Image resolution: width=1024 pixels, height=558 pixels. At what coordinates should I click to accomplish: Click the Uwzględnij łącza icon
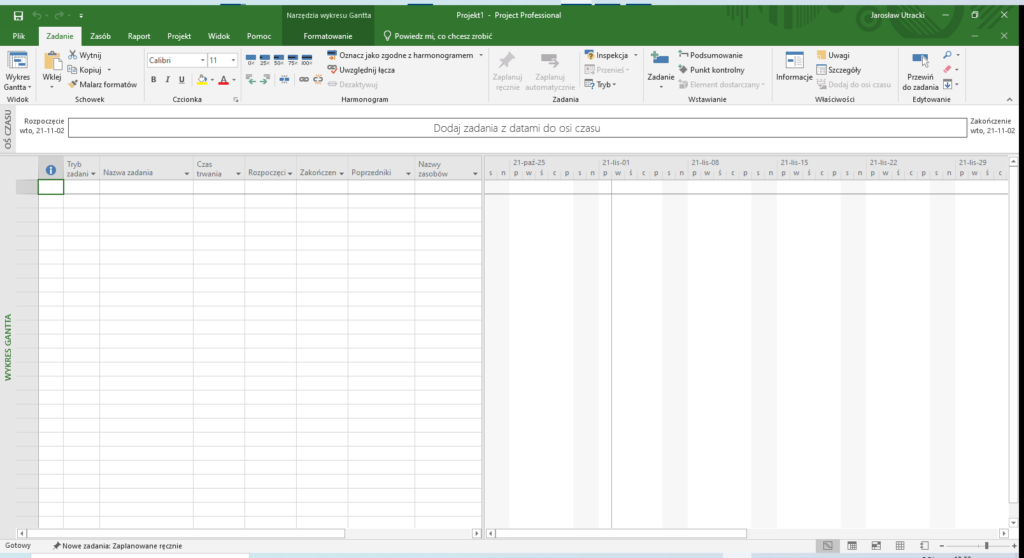[332, 70]
